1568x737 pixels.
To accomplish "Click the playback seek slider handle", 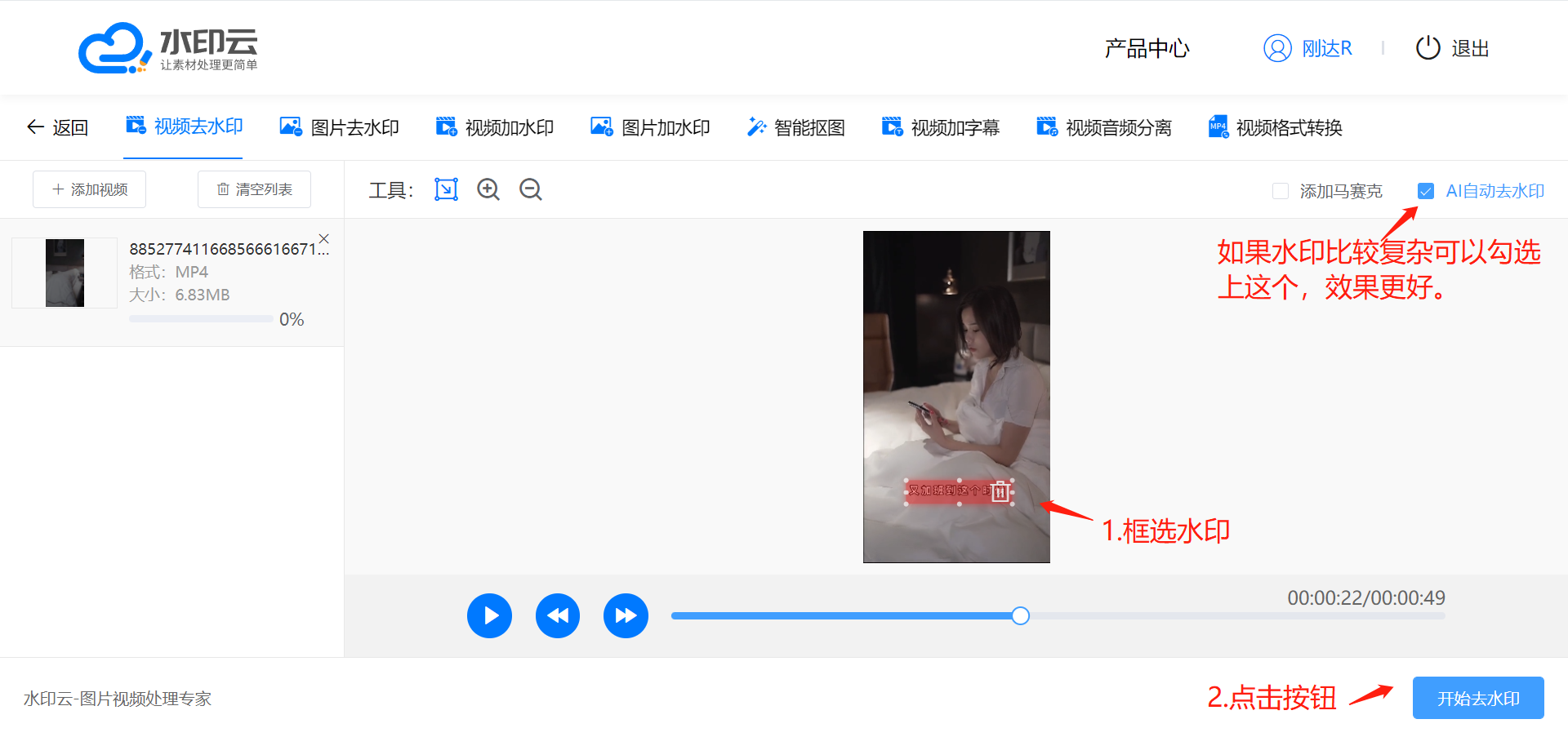I will 1020,616.
